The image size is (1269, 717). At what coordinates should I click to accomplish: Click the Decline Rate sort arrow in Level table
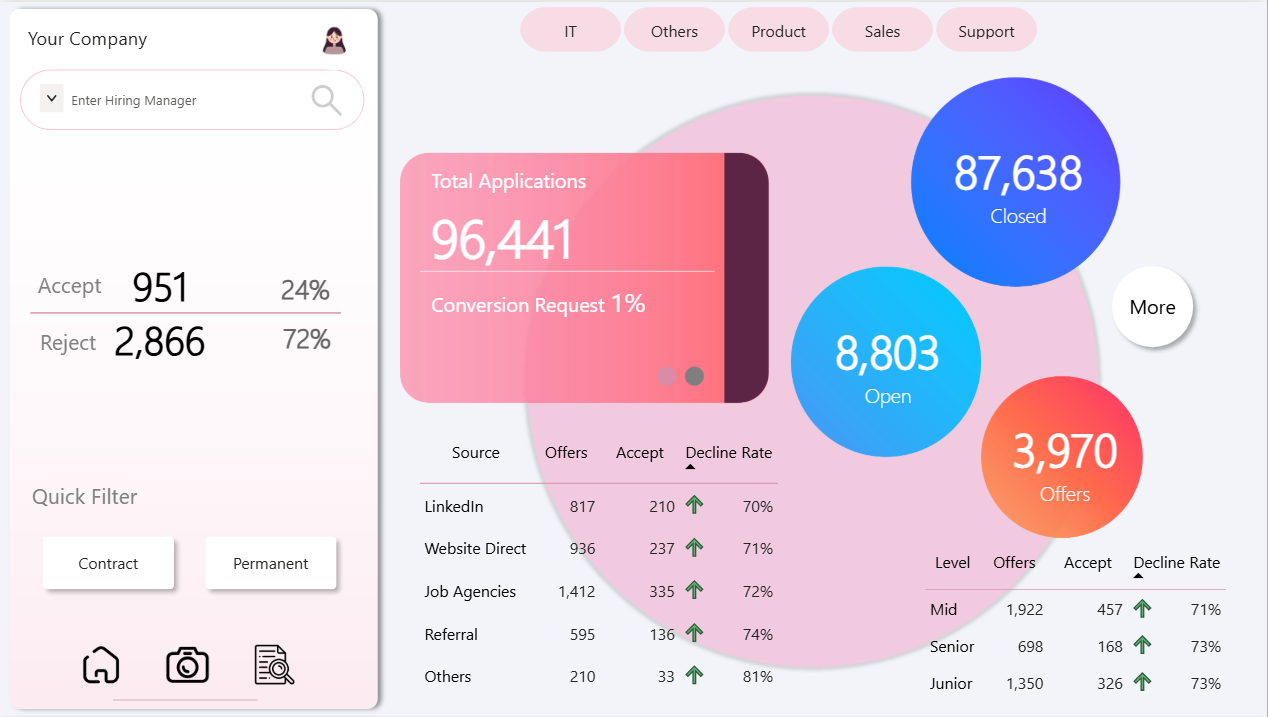click(x=1137, y=576)
